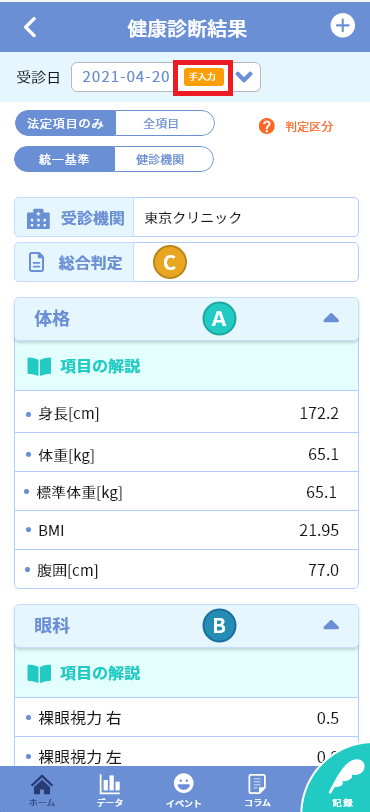Click the document icon beside 総合判定

tap(36, 263)
